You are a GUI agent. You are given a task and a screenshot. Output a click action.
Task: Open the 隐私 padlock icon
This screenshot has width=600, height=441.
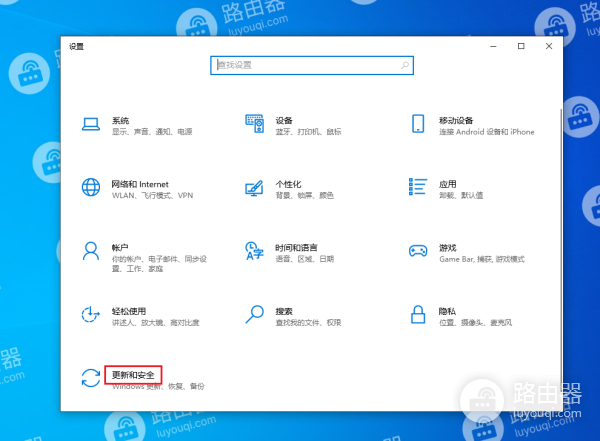pyautogui.click(x=418, y=314)
